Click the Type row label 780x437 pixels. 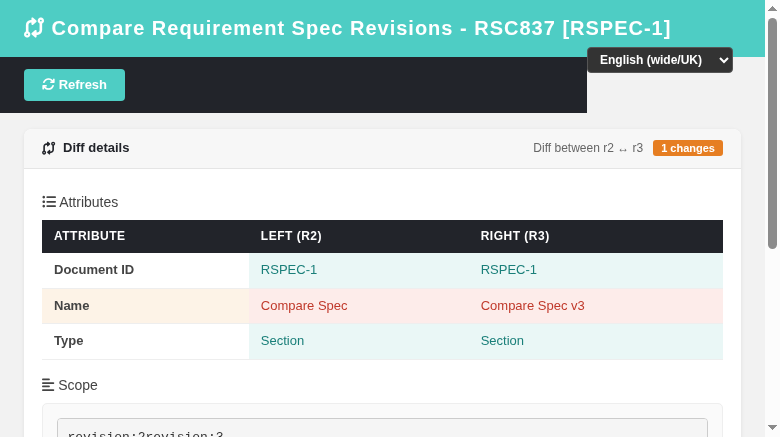pos(69,341)
